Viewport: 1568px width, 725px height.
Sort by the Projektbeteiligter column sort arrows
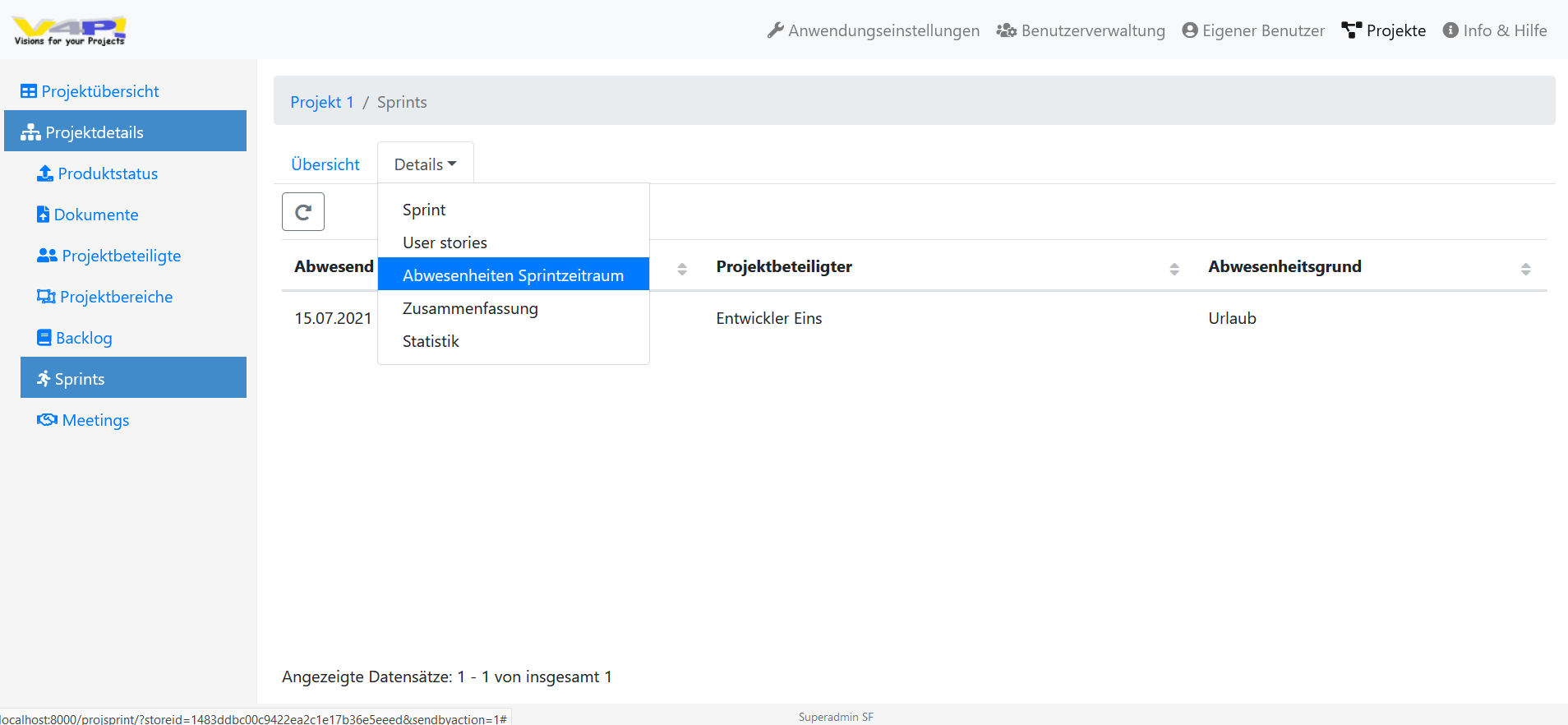[x=1174, y=269]
